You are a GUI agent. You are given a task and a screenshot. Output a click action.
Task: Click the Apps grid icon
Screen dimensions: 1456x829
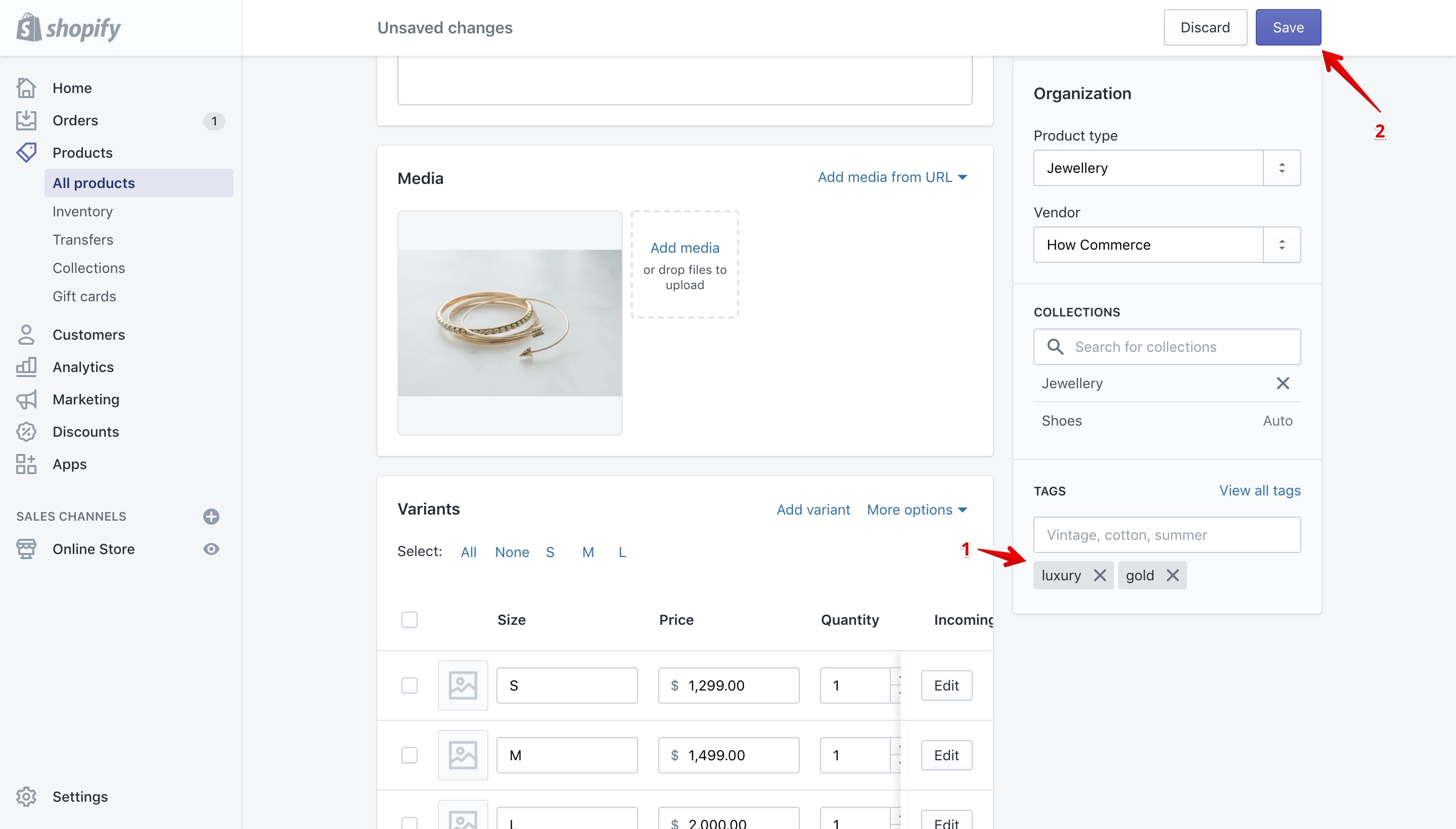(26, 464)
